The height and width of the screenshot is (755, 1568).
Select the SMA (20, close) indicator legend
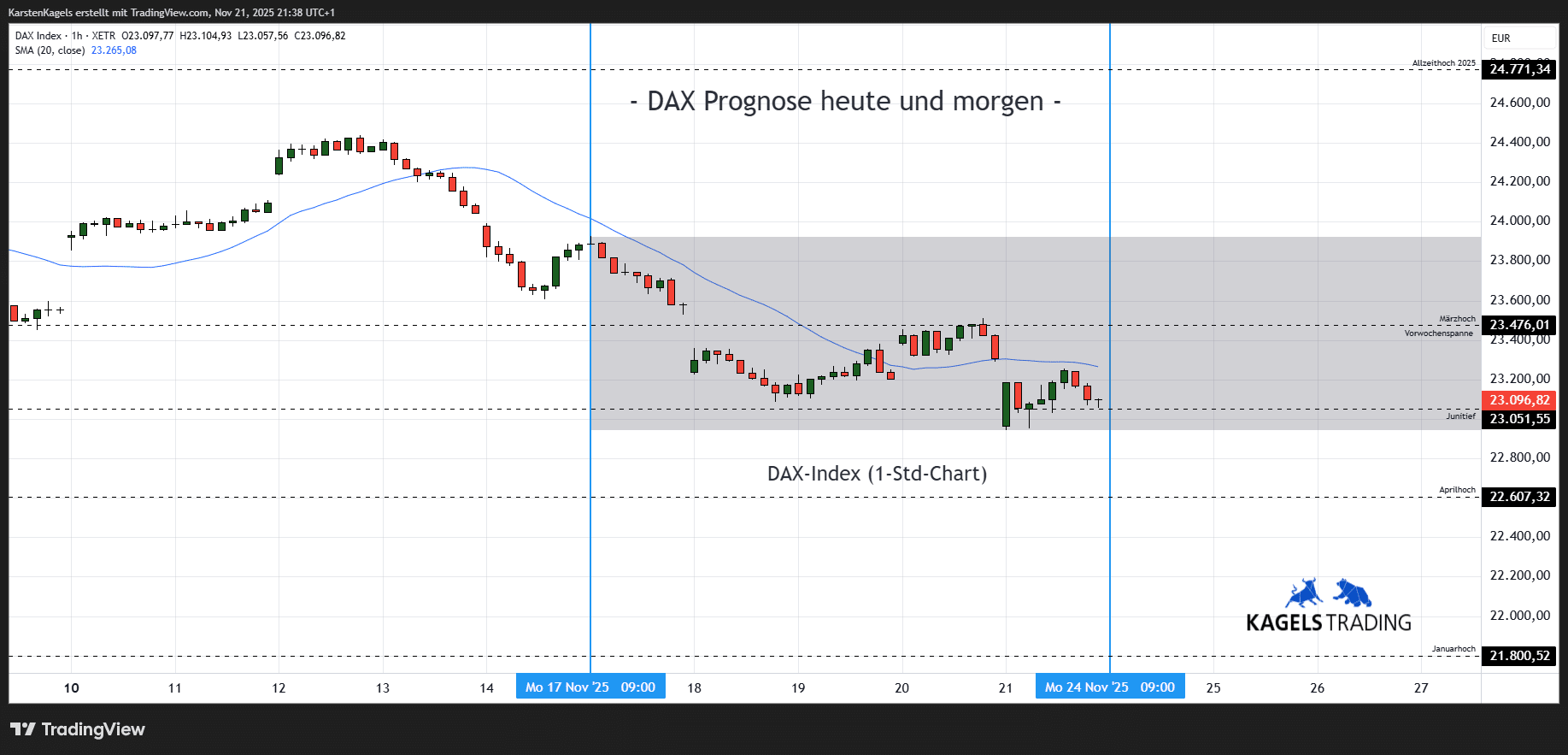point(50,50)
